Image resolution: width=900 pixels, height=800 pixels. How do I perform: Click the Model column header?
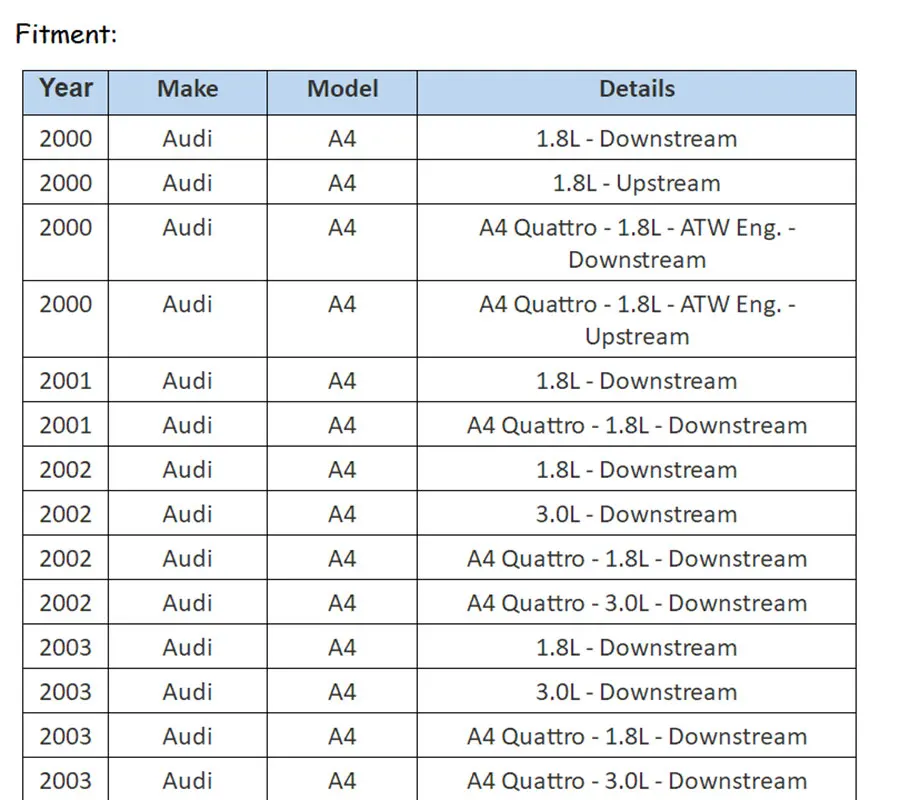[x=342, y=92]
